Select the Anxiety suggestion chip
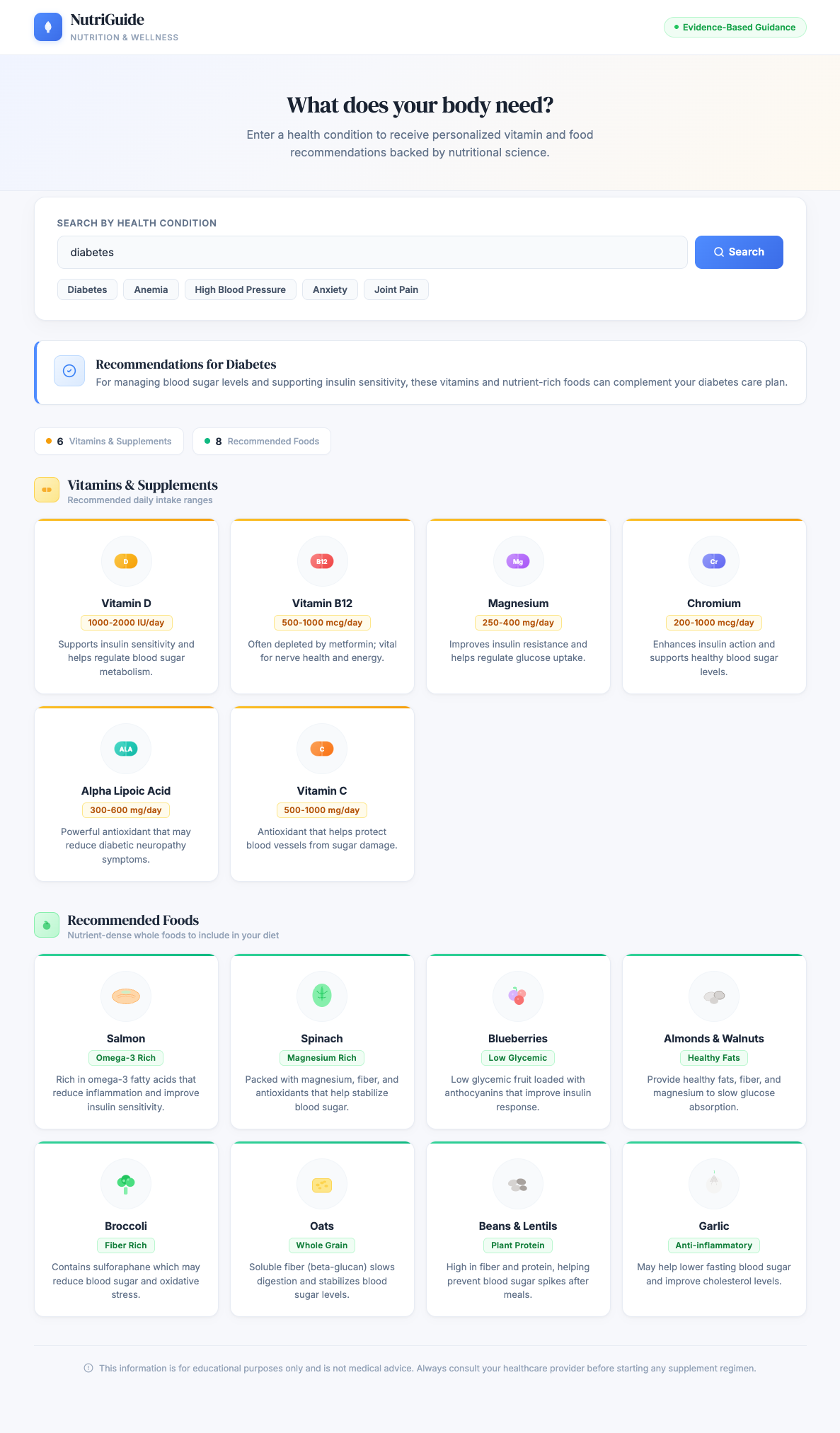This screenshot has height=1433, width=840. [330, 289]
